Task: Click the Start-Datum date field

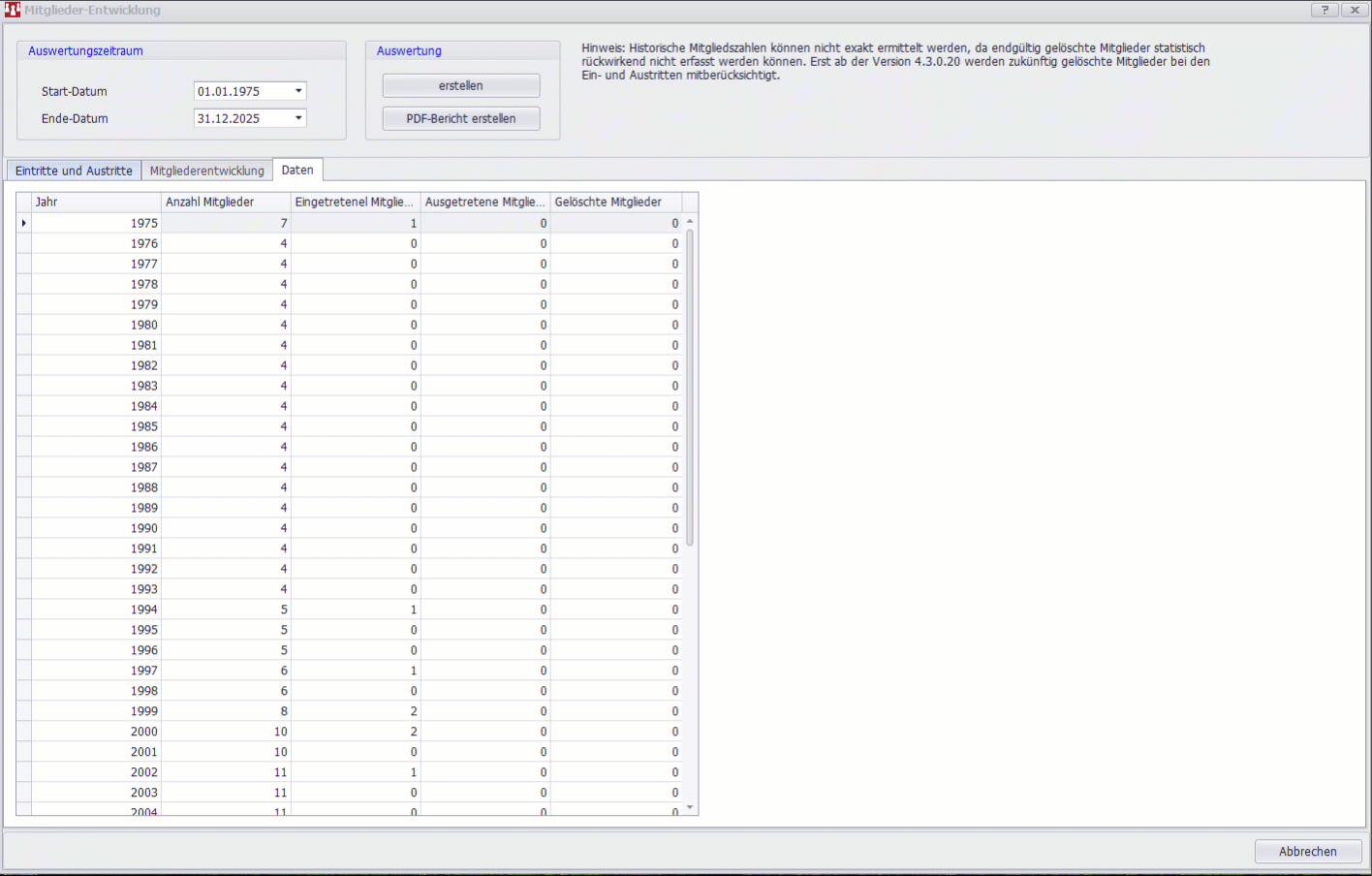Action: click(241, 91)
